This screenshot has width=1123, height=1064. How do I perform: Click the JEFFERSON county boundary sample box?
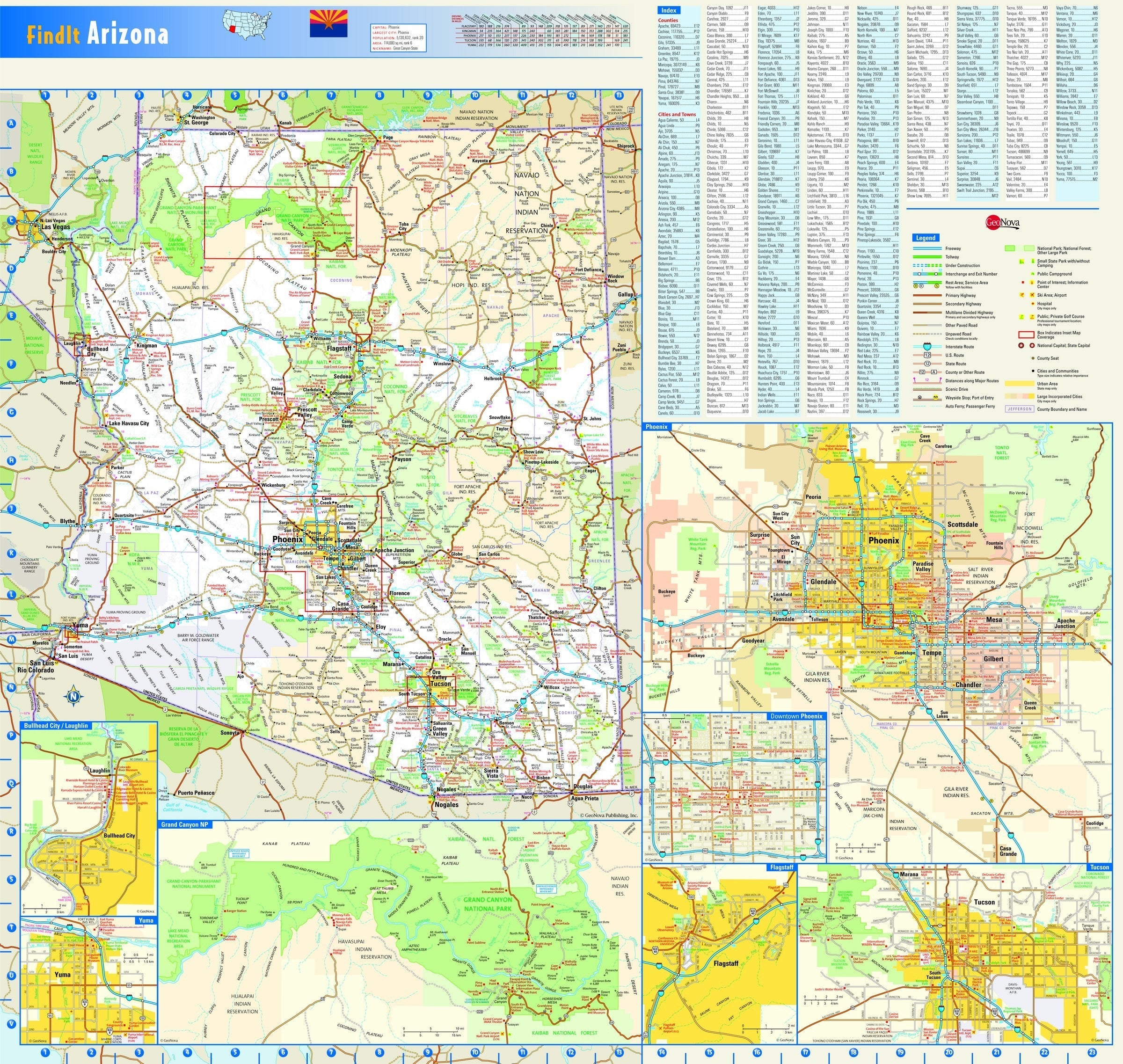1019,408
